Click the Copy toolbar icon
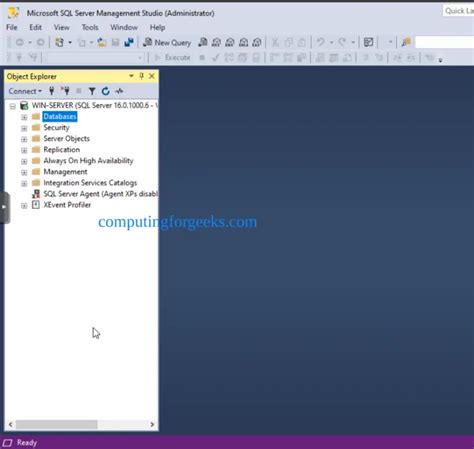 tap(288, 42)
